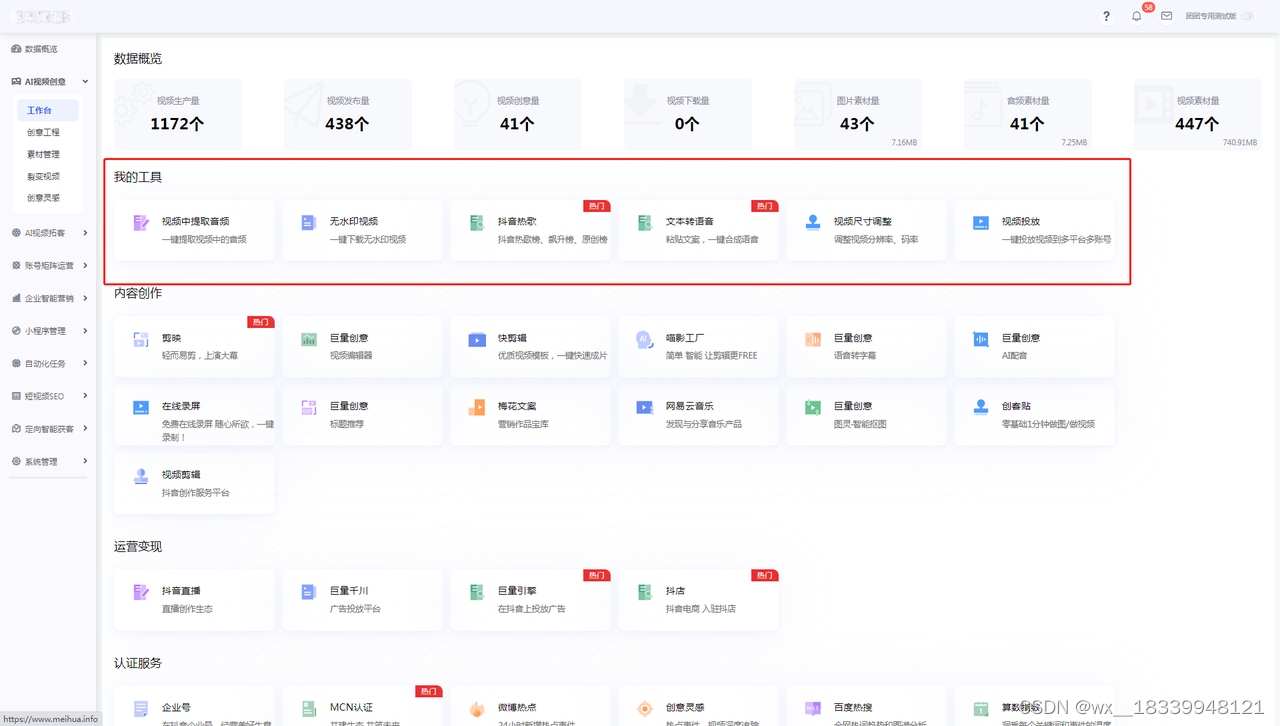This screenshot has width=1280, height=726.
Task: Open the 在线录屏 card icon
Action: tap(141, 408)
